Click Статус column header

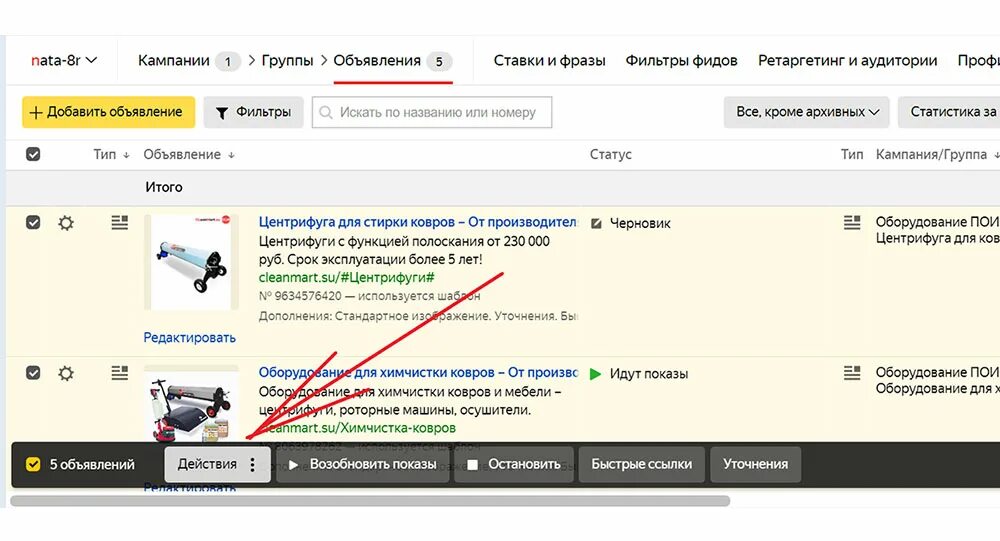(610, 154)
